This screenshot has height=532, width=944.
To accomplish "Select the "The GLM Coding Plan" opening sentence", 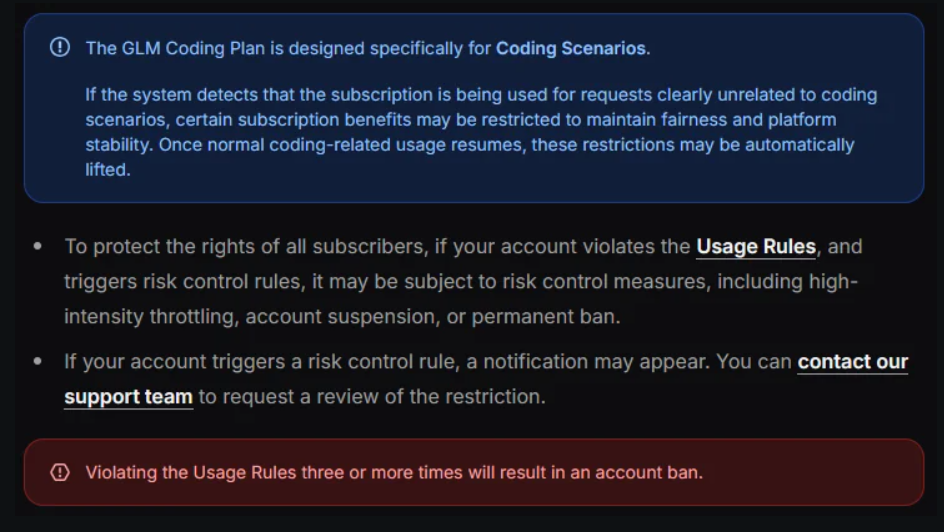I will (368, 48).
